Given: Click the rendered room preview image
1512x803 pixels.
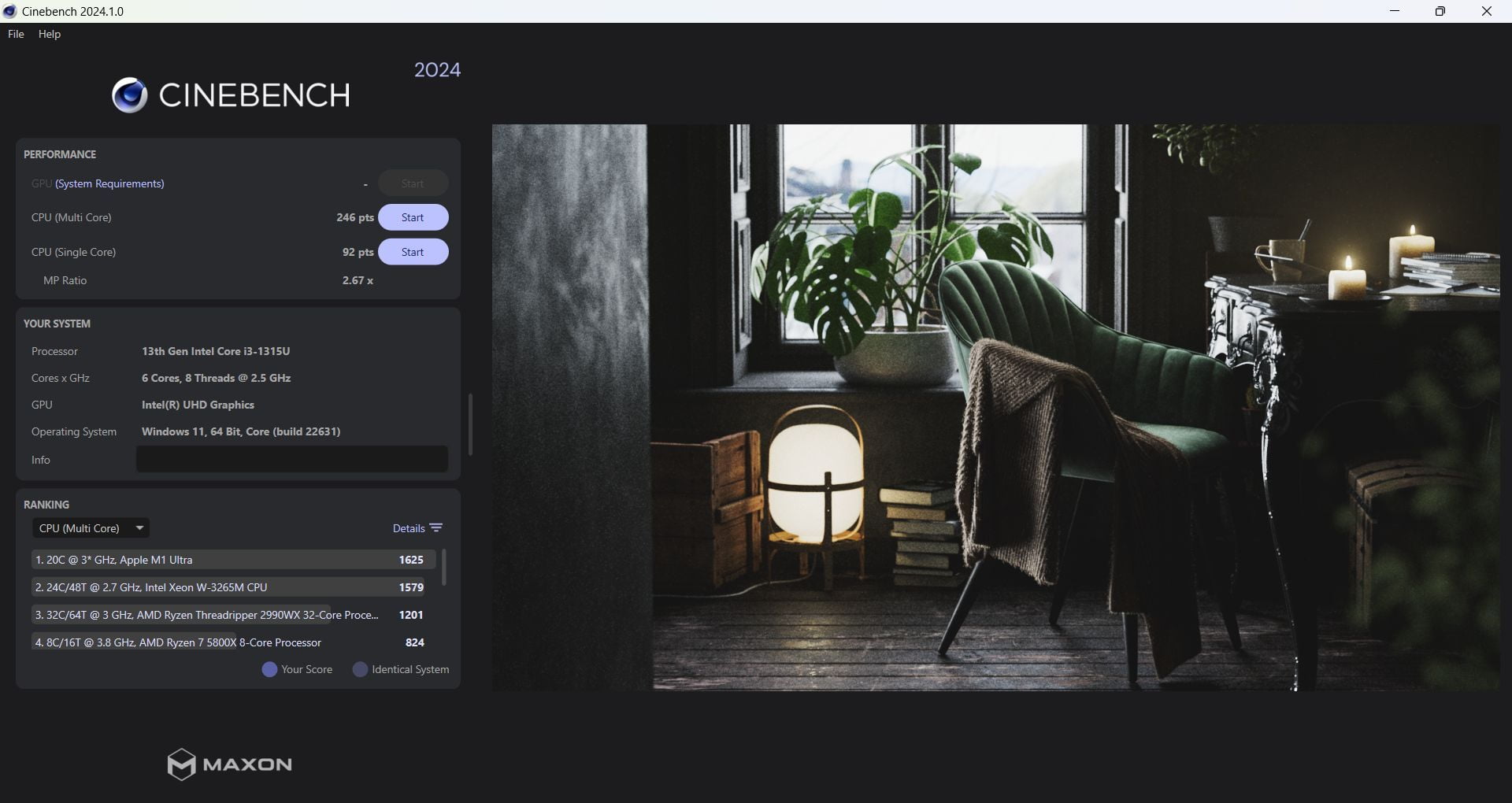Looking at the screenshot, I should point(996,407).
